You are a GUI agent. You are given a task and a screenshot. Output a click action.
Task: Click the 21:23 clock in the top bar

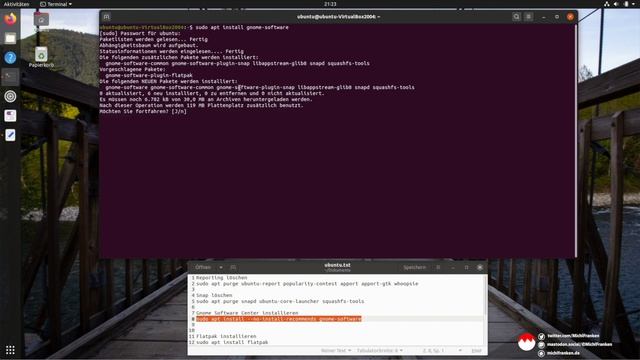(x=330, y=4)
